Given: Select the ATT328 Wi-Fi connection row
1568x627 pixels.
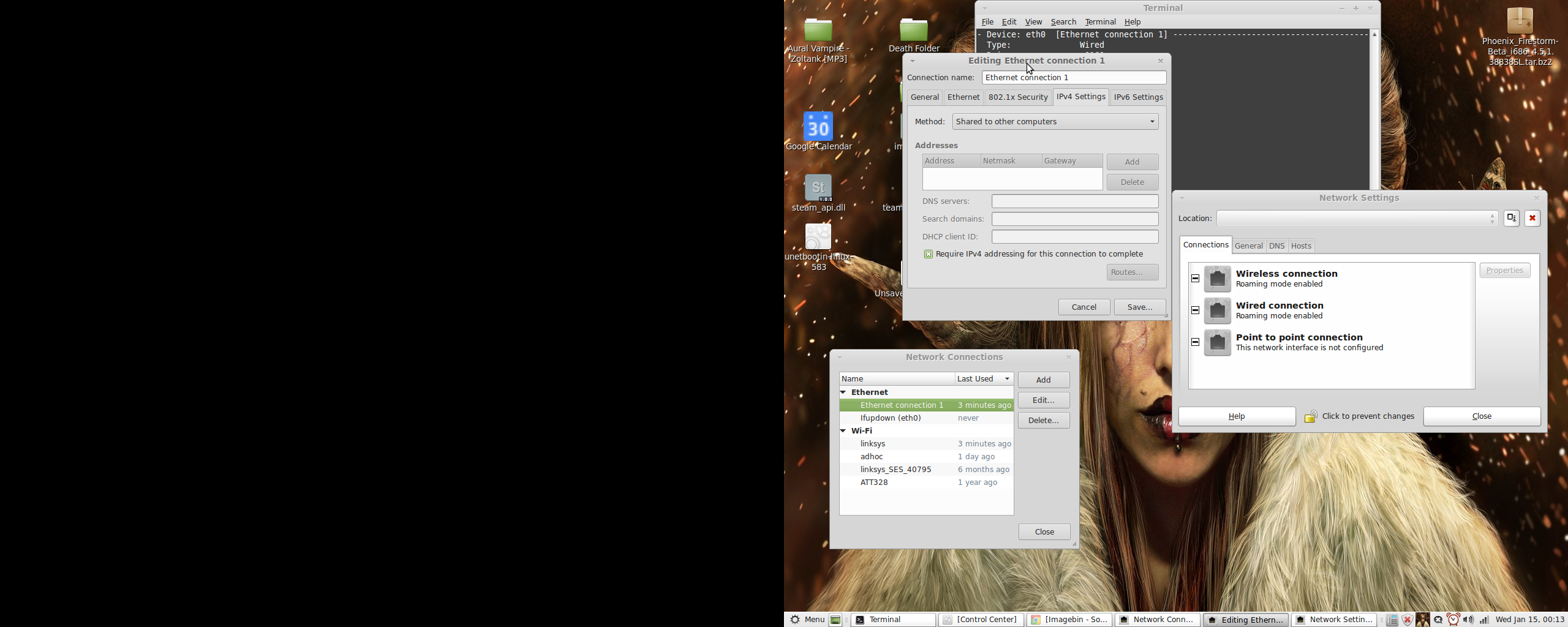Looking at the screenshot, I should coord(926,482).
